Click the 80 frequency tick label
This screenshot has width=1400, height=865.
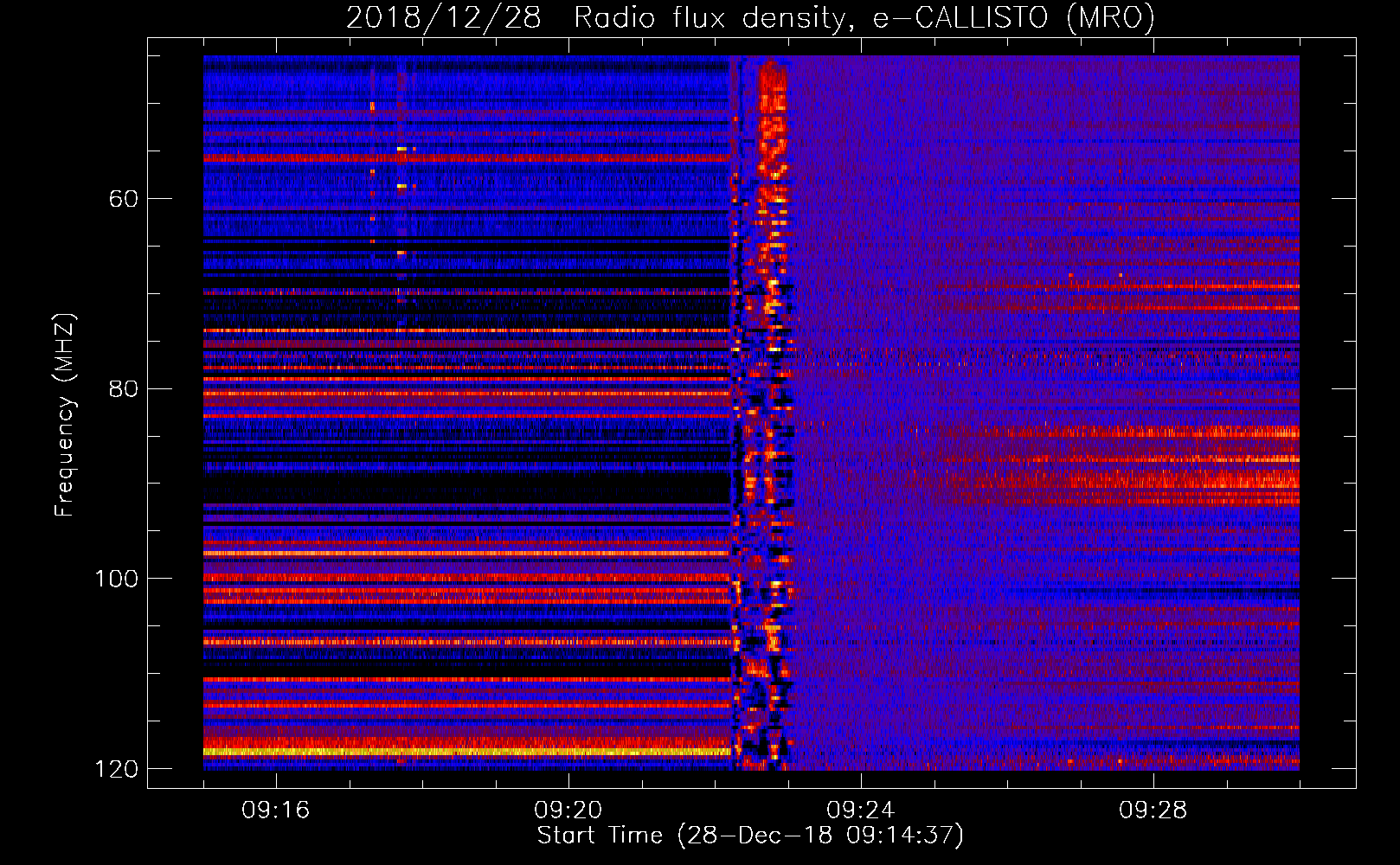click(124, 388)
